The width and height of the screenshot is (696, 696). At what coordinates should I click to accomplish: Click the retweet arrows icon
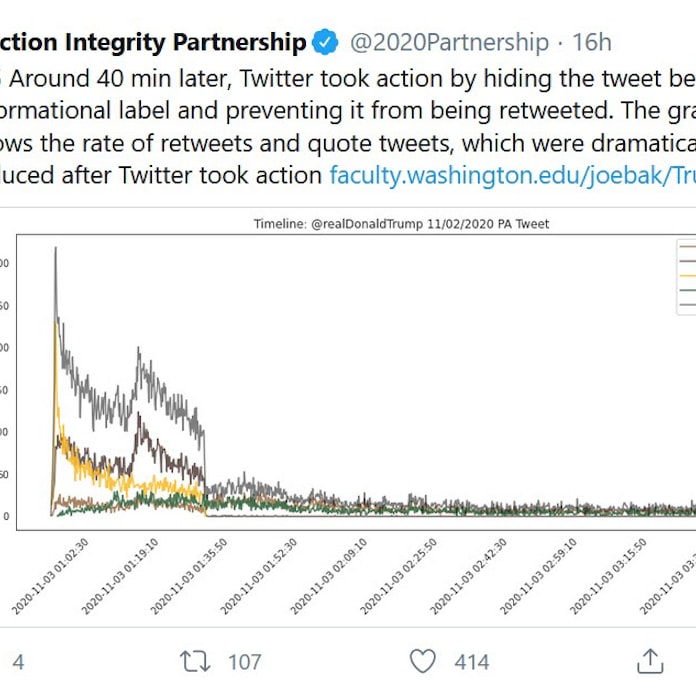coord(194,661)
